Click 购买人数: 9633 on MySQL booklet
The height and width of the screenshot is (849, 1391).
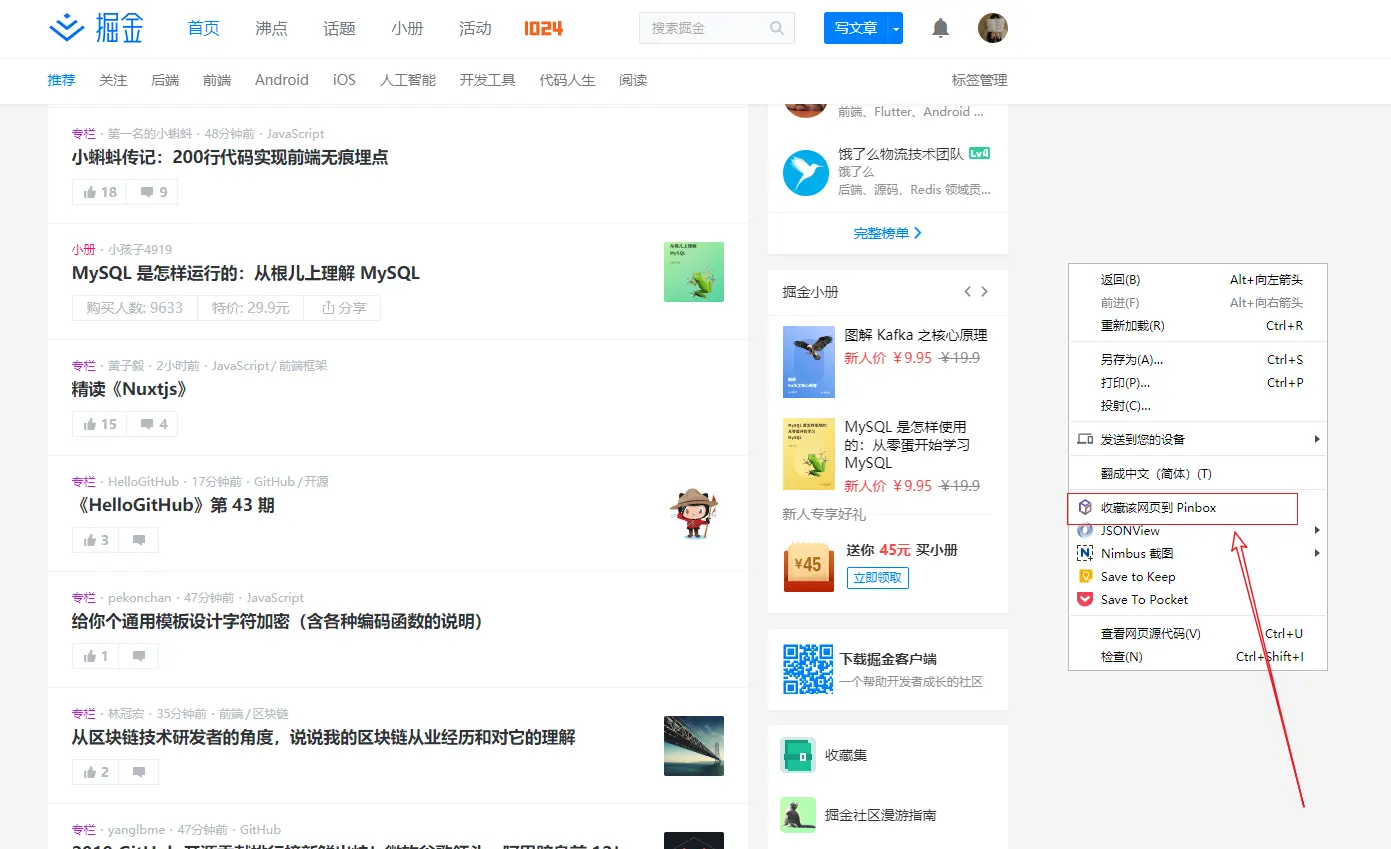(x=135, y=308)
